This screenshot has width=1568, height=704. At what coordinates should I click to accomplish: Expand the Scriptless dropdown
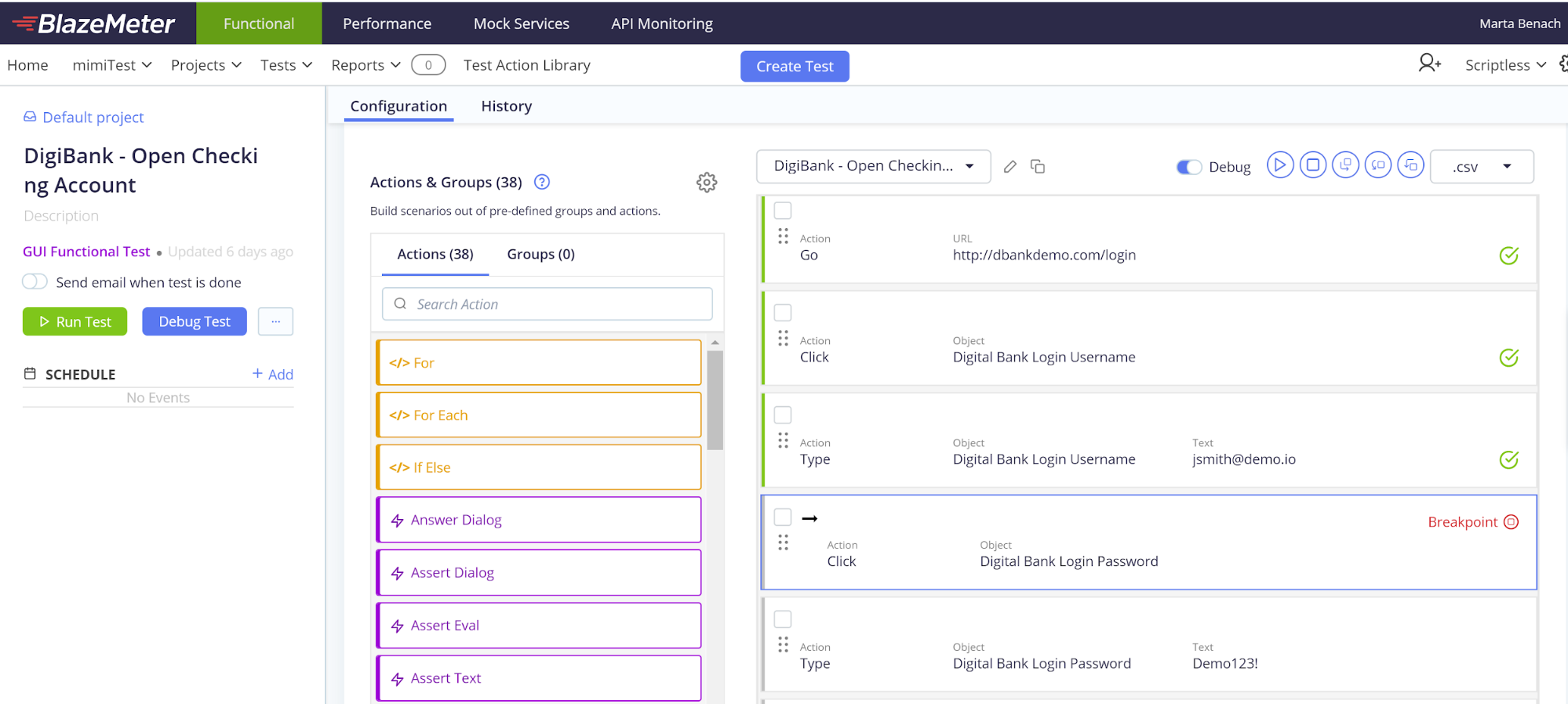(1504, 65)
